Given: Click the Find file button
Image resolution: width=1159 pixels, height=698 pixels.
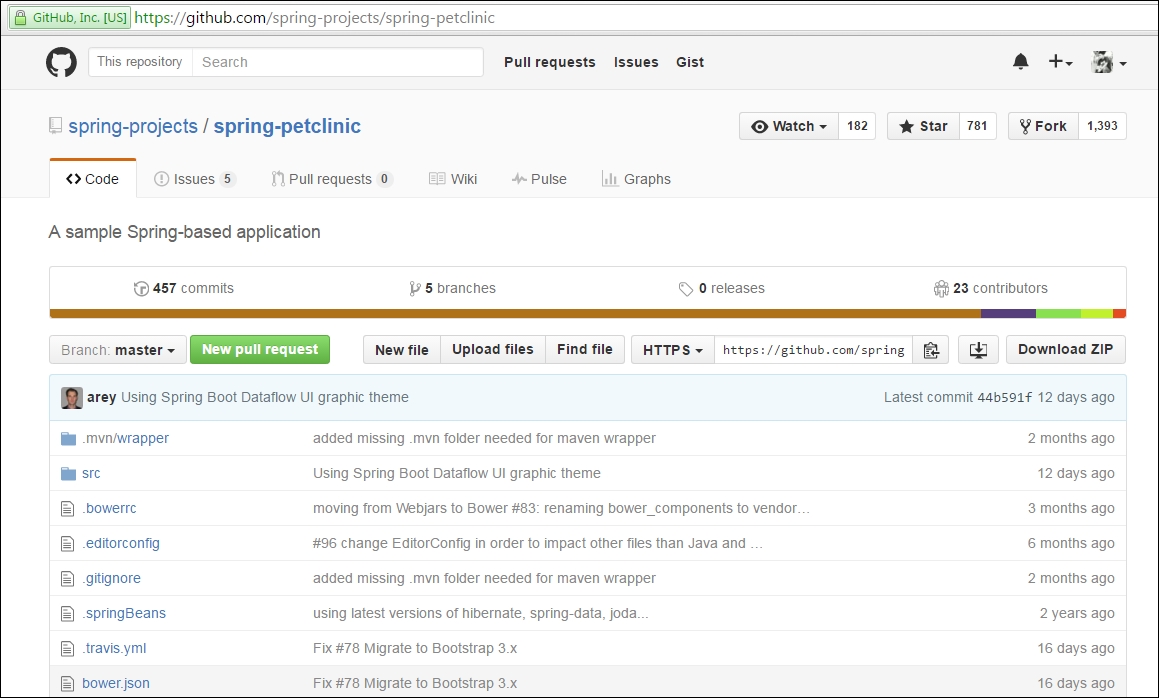Looking at the screenshot, I should click(x=585, y=350).
